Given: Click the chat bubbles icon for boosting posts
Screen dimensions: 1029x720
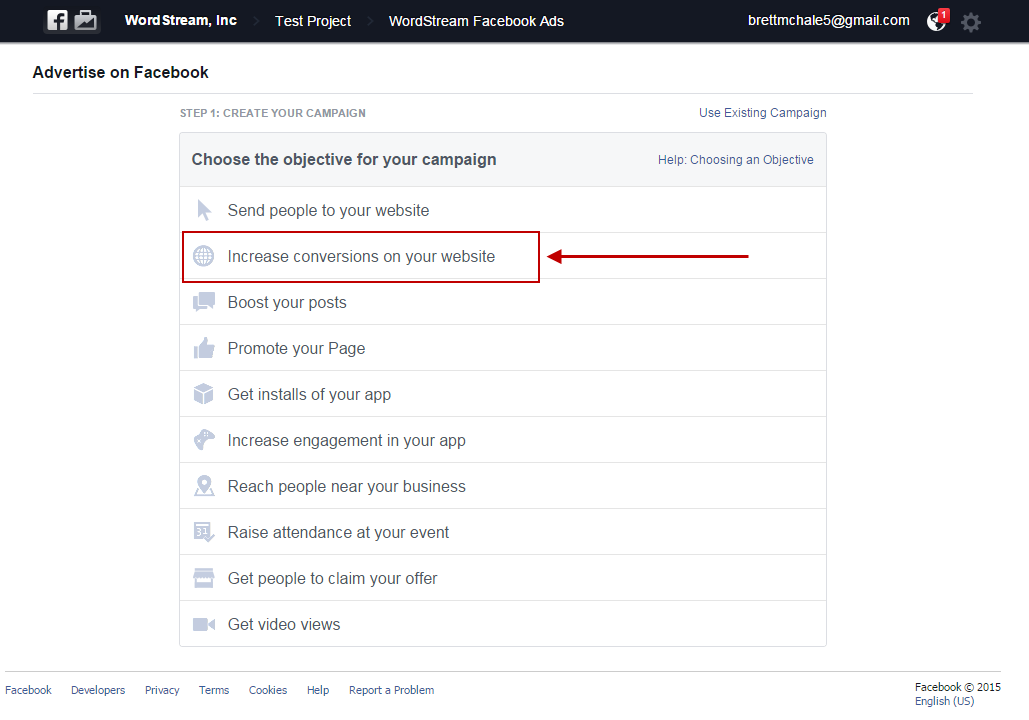Looking at the screenshot, I should (203, 302).
